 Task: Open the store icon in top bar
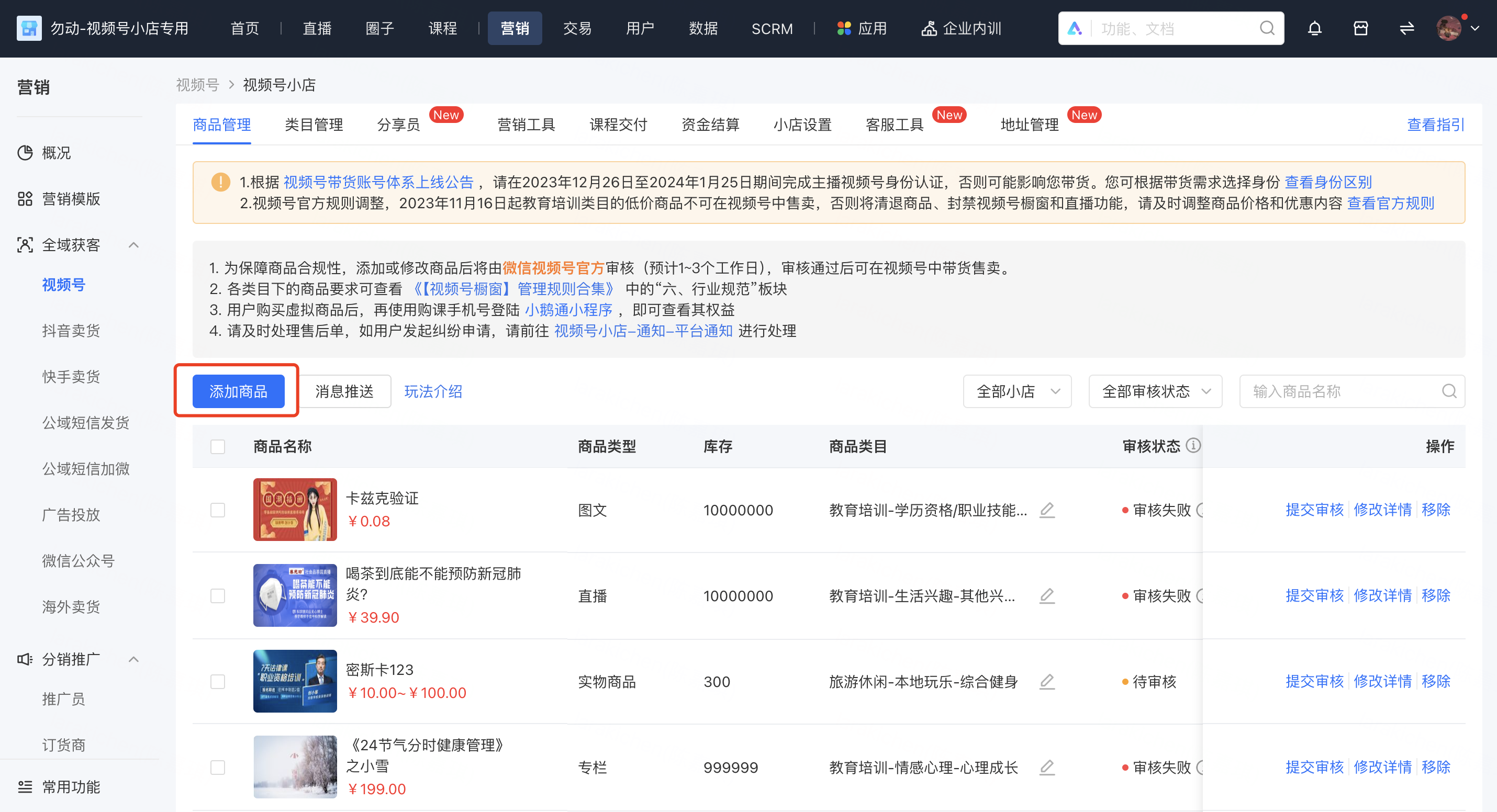[x=1360, y=28]
